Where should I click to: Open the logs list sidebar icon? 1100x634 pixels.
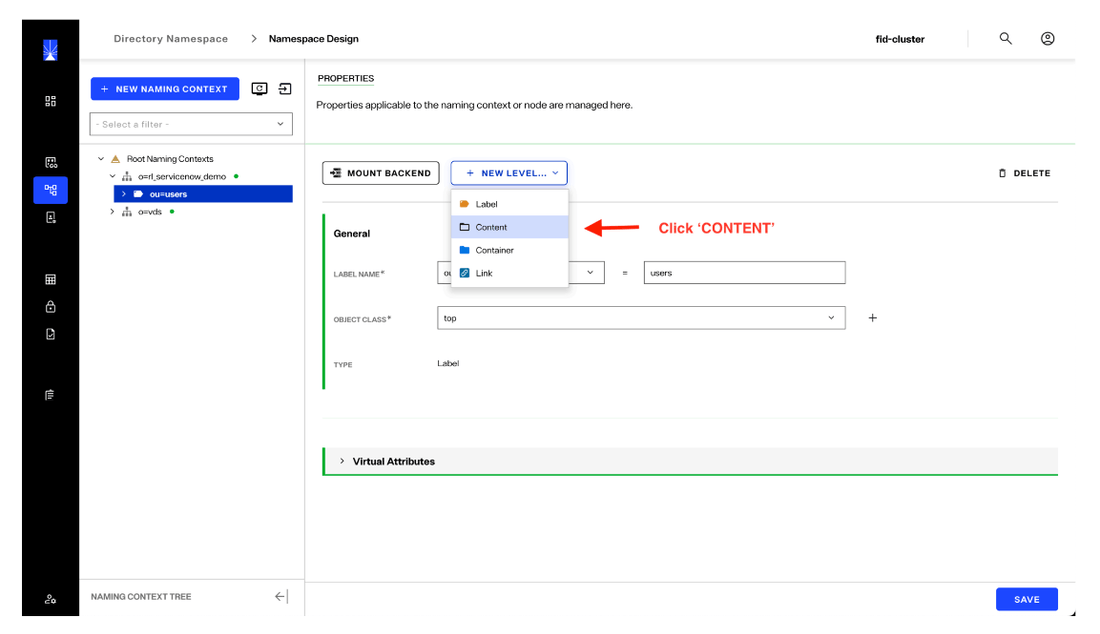pos(50,395)
